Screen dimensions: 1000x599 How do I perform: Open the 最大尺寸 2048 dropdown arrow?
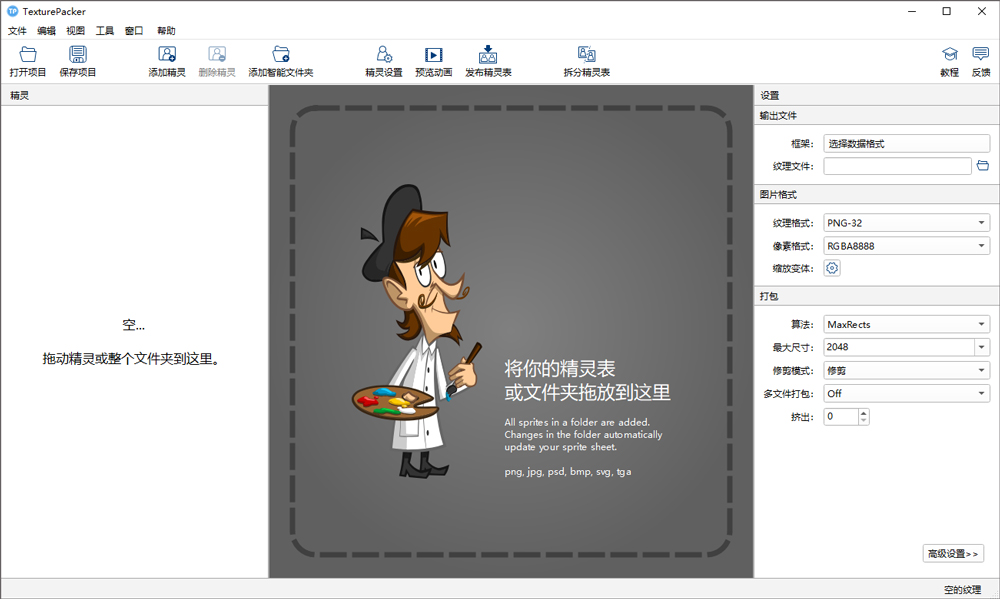point(982,347)
